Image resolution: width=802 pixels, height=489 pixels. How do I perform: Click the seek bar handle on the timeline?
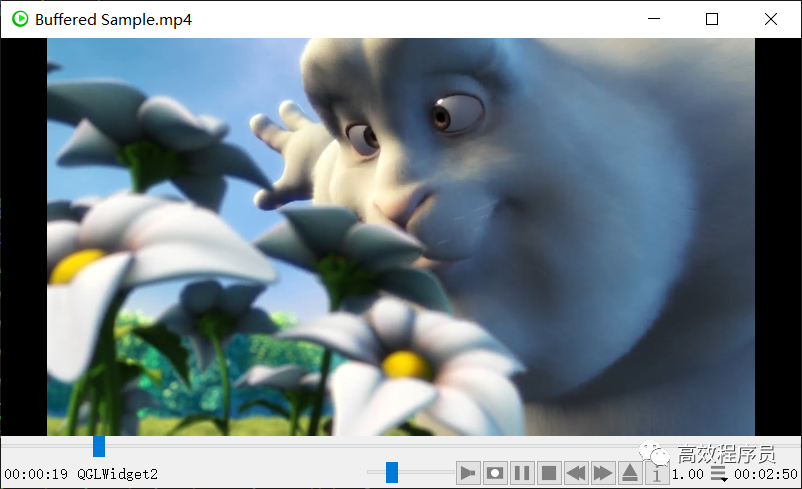99,446
